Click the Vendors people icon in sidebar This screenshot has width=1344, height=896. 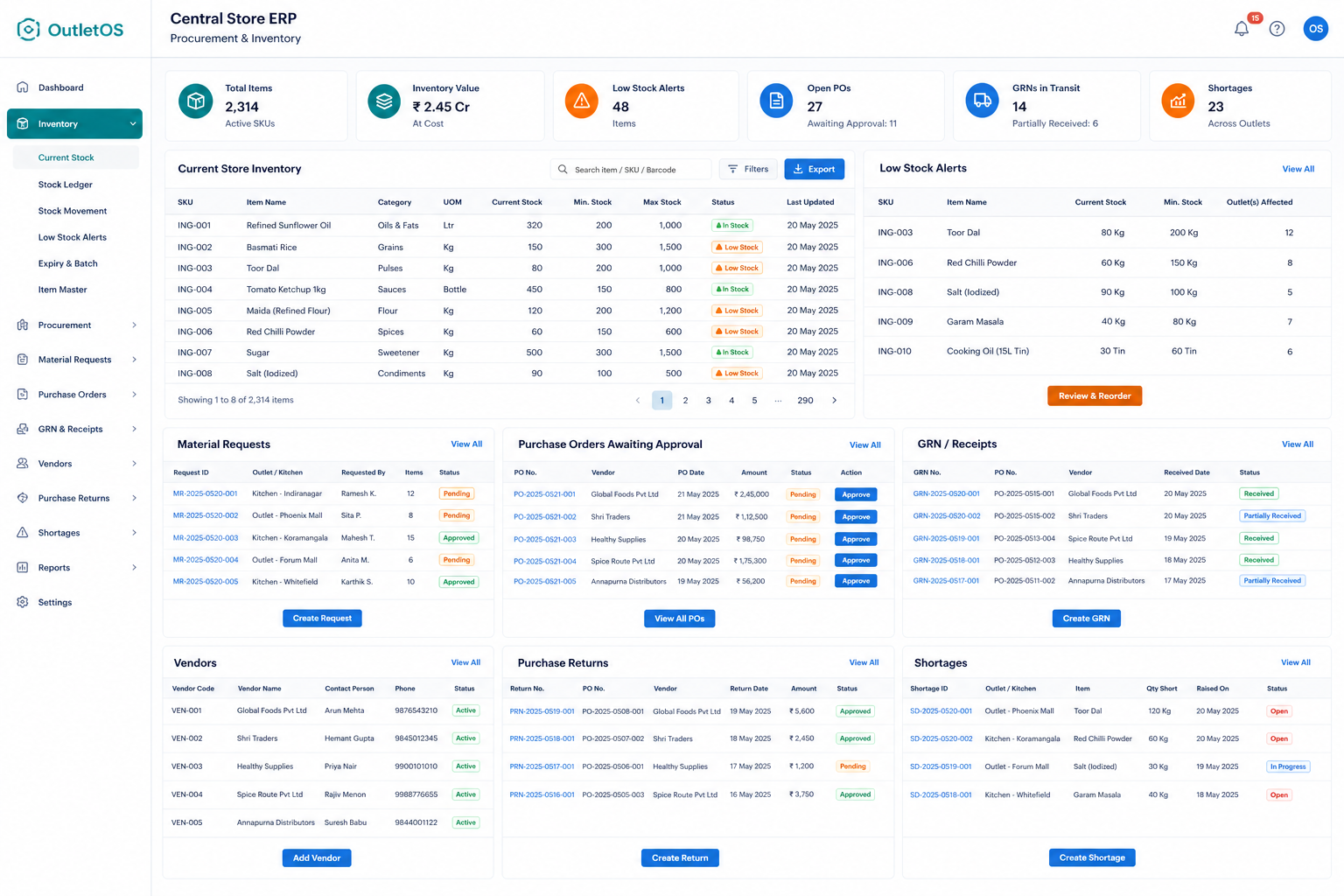point(23,464)
